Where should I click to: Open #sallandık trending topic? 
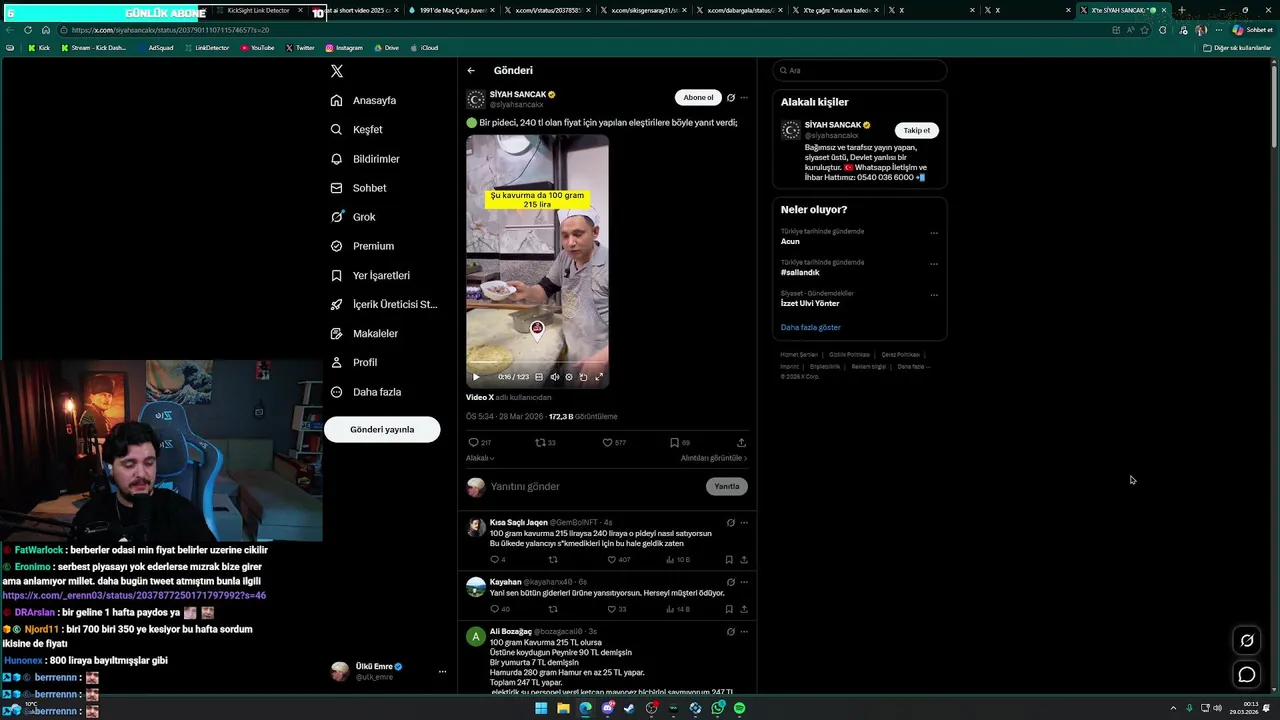click(x=800, y=272)
